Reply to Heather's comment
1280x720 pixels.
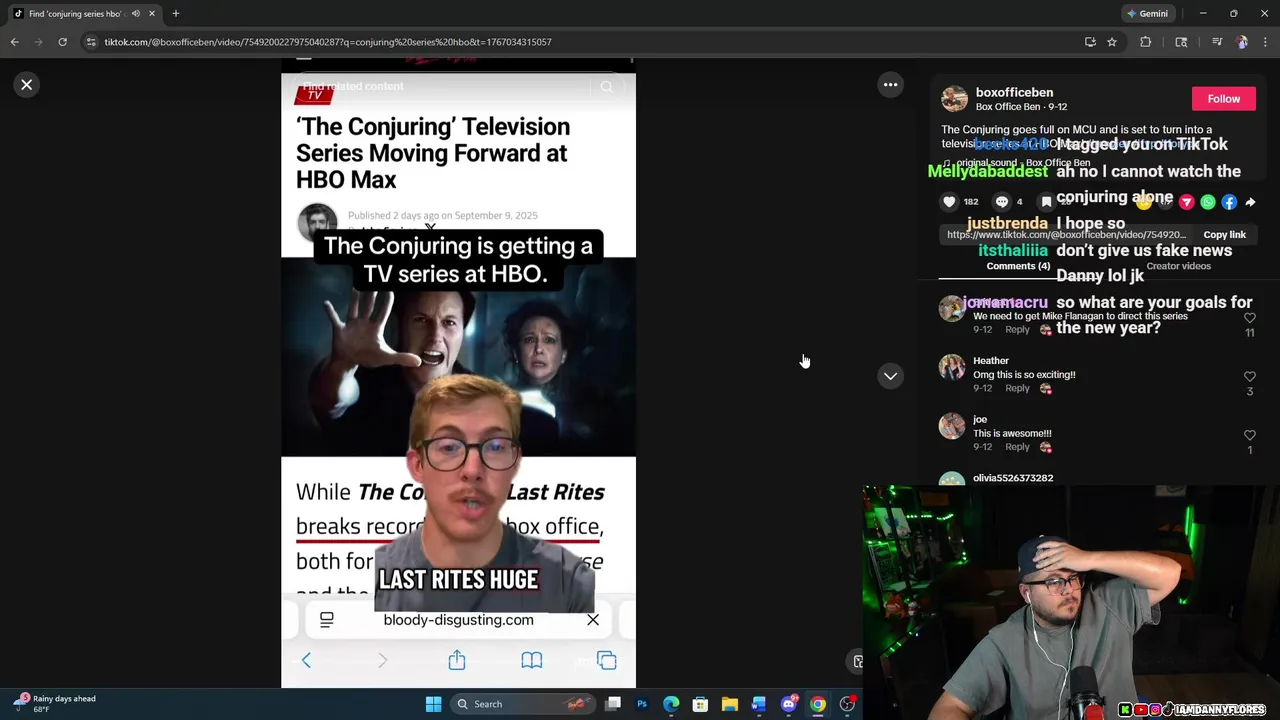coord(1017,388)
